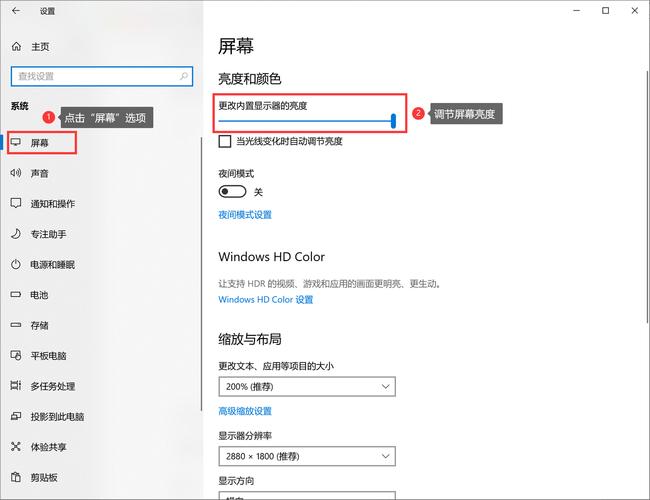Expand the 2880 × 1800 resolution dropdown
This screenshot has width=650, height=500.
click(307, 456)
